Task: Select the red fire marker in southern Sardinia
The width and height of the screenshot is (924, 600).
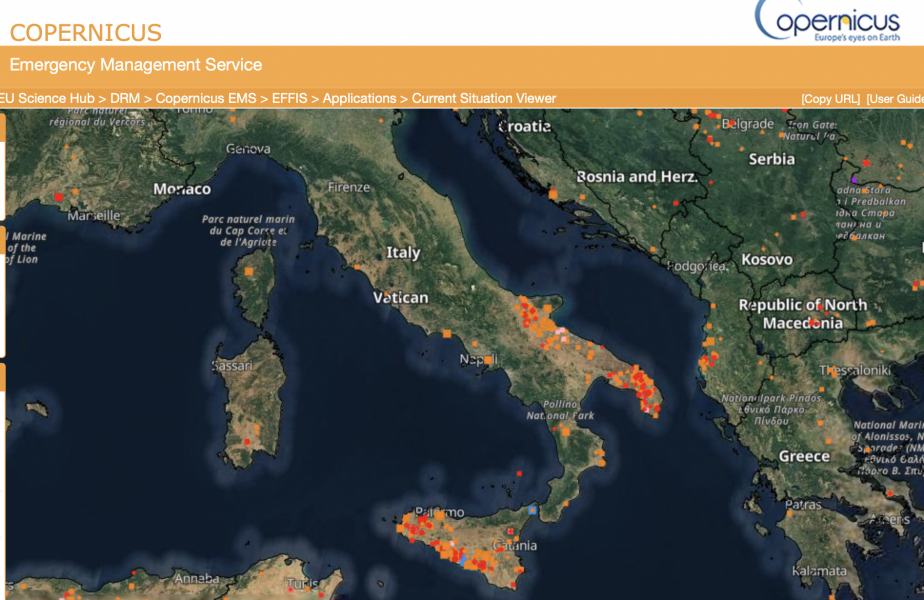Action: pyautogui.click(x=248, y=442)
